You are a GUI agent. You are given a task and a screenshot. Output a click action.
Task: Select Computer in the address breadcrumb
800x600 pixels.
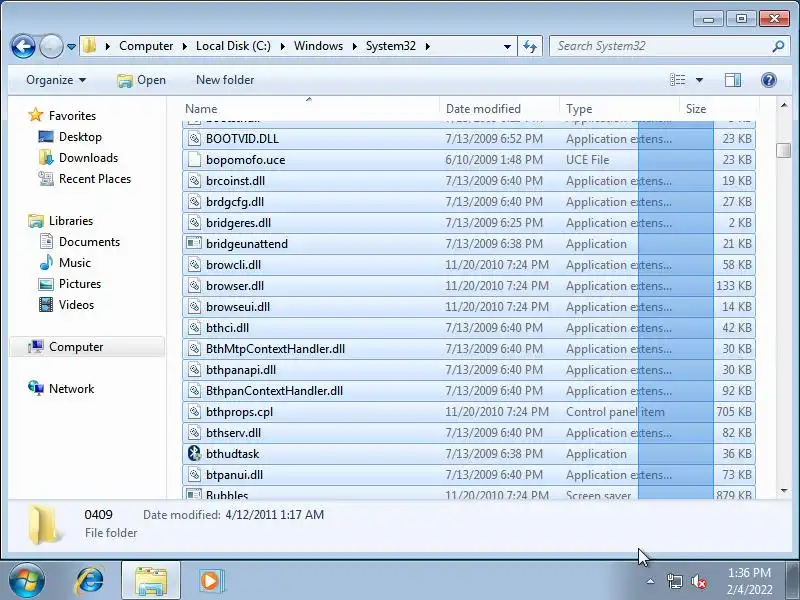click(146, 46)
